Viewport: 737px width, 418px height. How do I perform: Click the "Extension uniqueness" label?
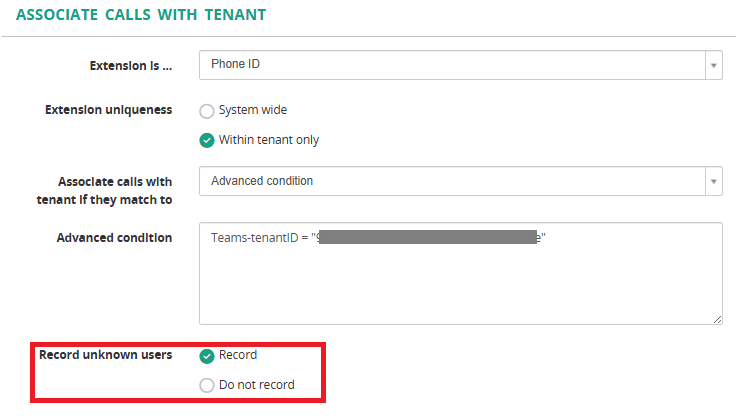pyautogui.click(x=109, y=109)
